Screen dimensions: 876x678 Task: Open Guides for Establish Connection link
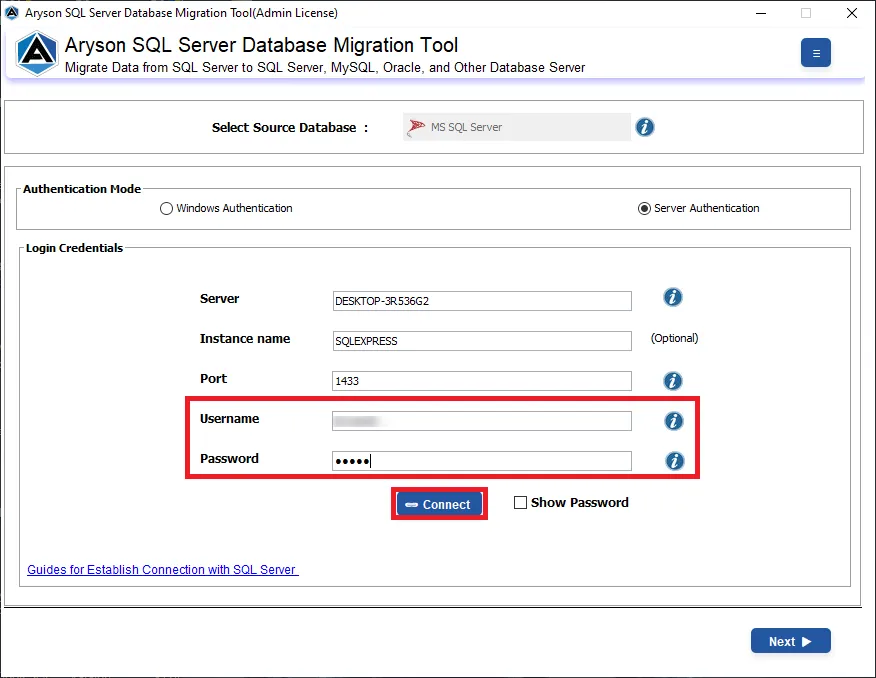click(x=163, y=570)
